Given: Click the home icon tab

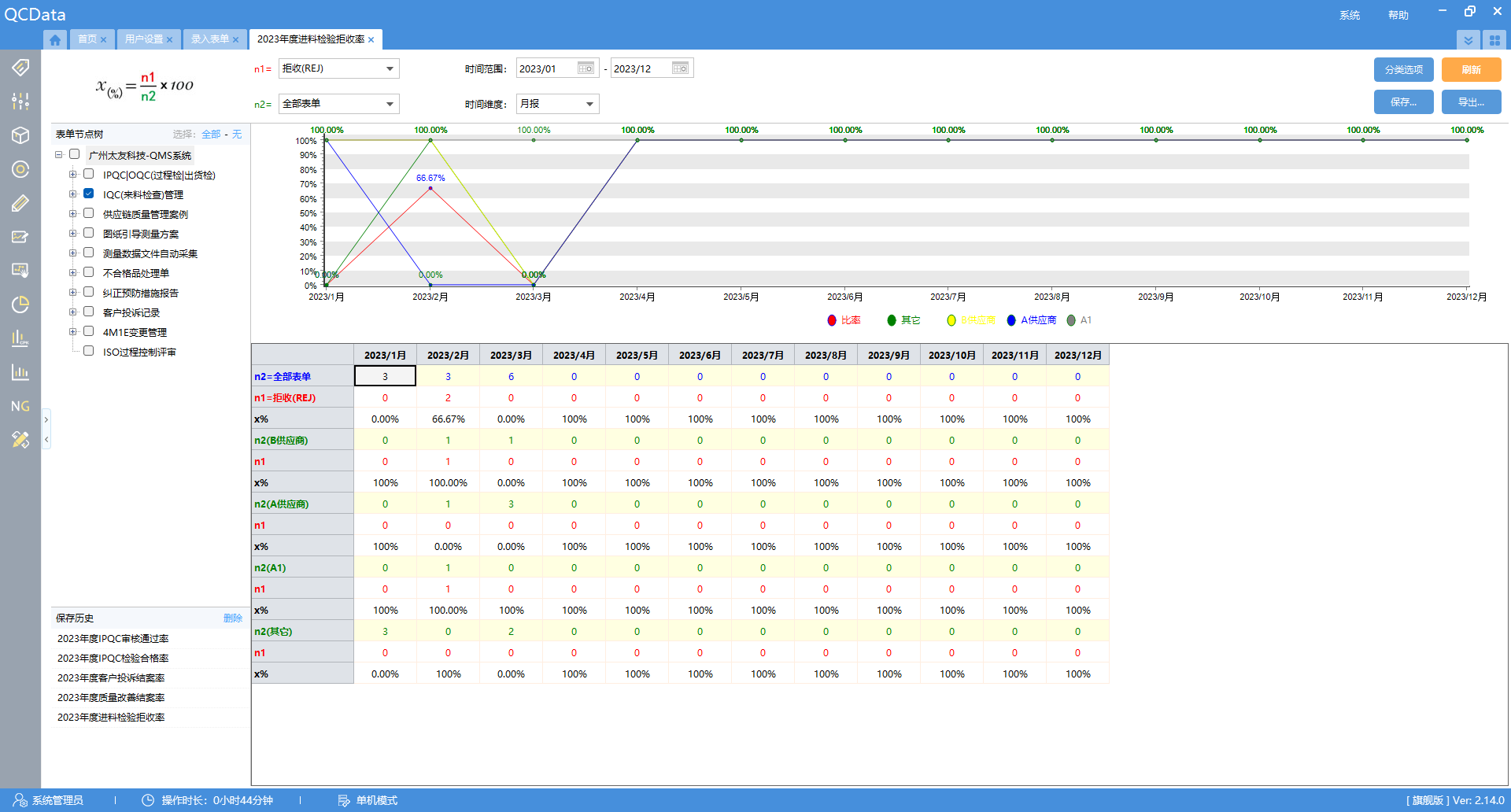Looking at the screenshot, I should click(54, 39).
